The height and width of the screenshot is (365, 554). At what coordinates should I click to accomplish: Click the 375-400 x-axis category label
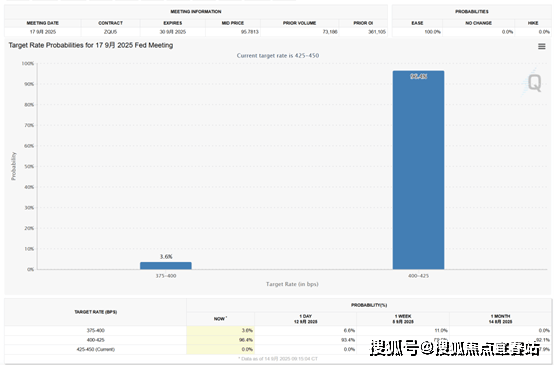(166, 276)
